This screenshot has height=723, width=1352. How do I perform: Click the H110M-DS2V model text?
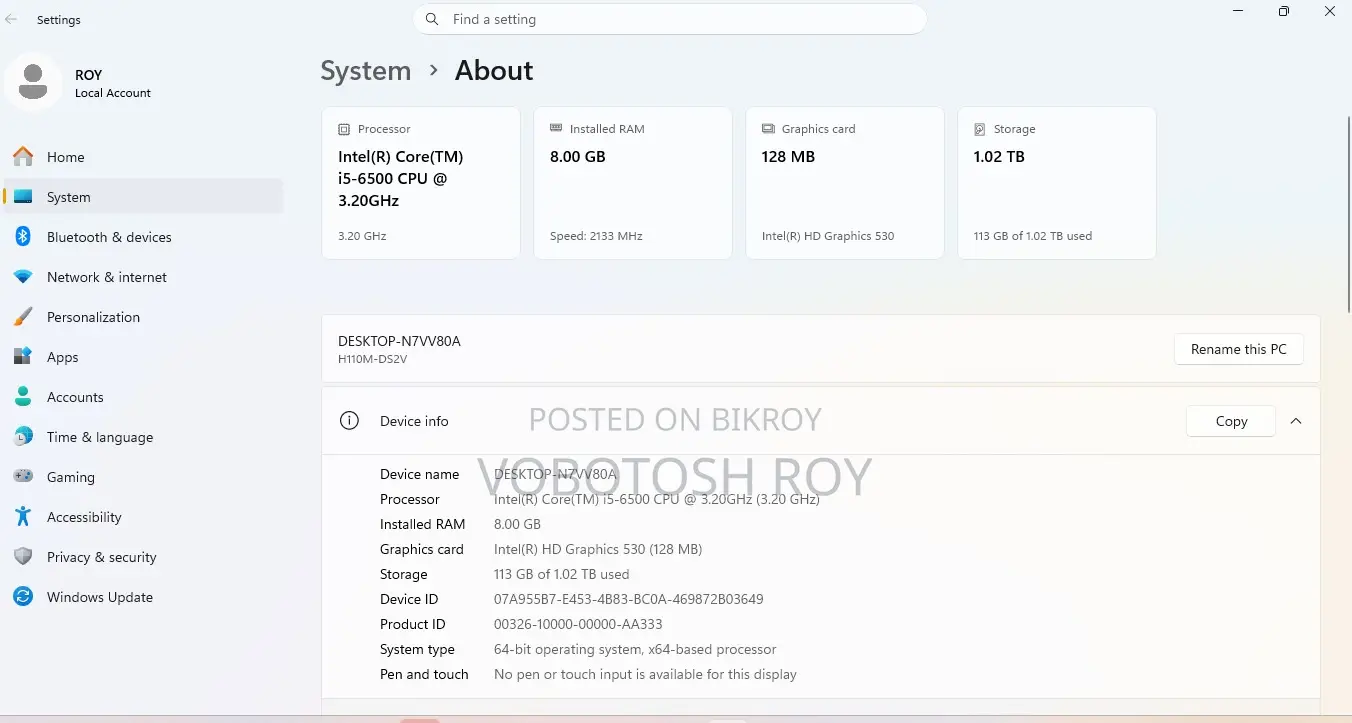tap(372, 359)
